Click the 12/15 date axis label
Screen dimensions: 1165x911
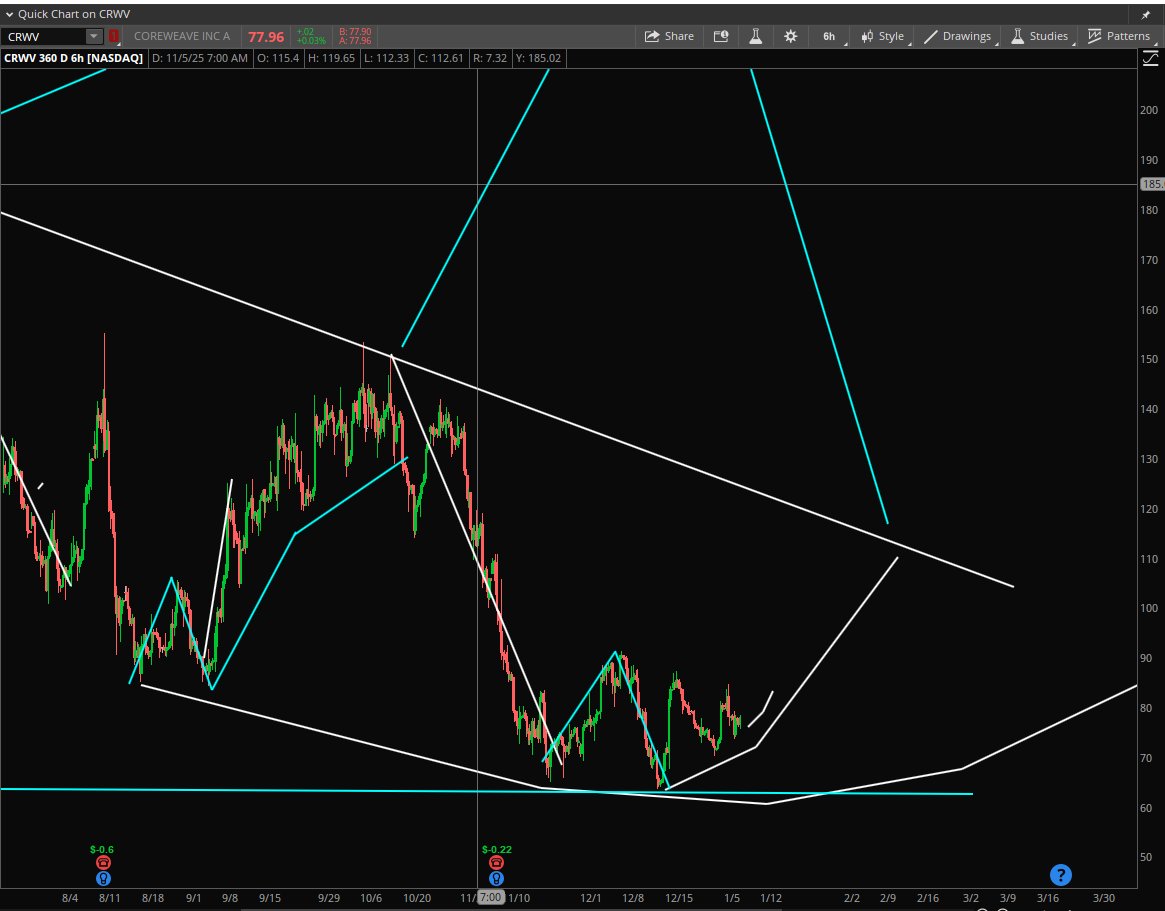click(679, 898)
